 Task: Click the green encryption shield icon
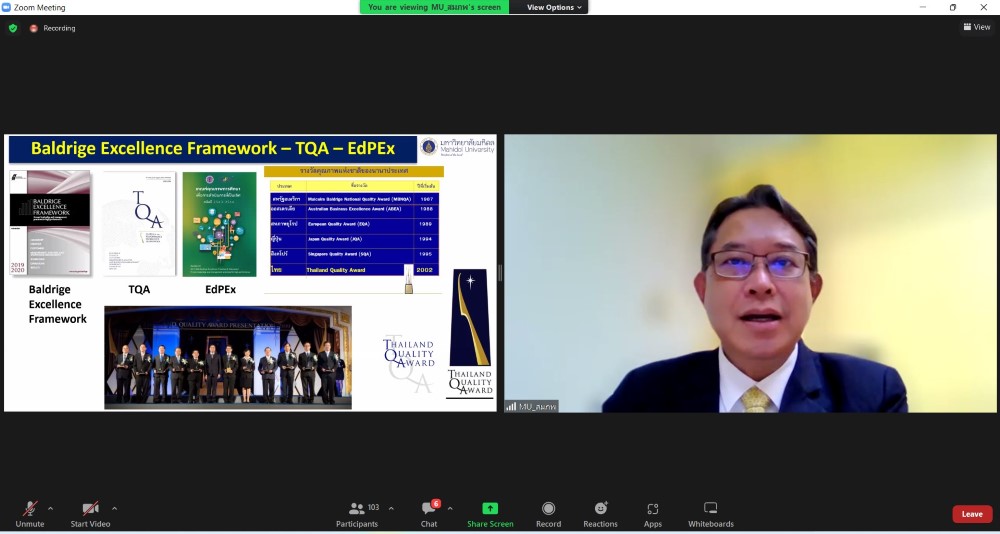click(13, 28)
